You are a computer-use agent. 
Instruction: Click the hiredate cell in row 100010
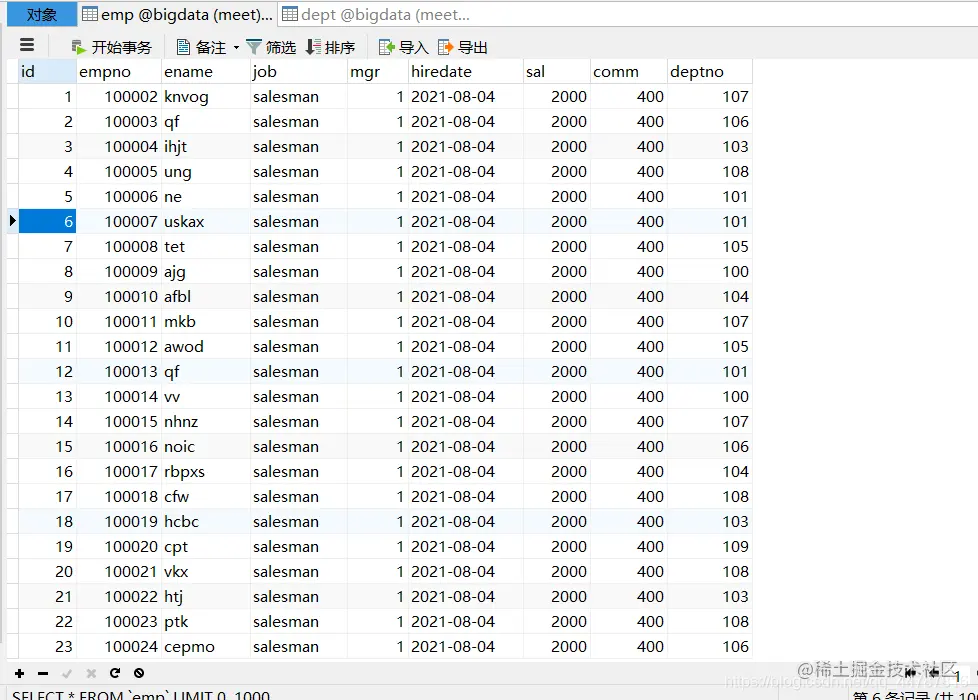coord(465,296)
